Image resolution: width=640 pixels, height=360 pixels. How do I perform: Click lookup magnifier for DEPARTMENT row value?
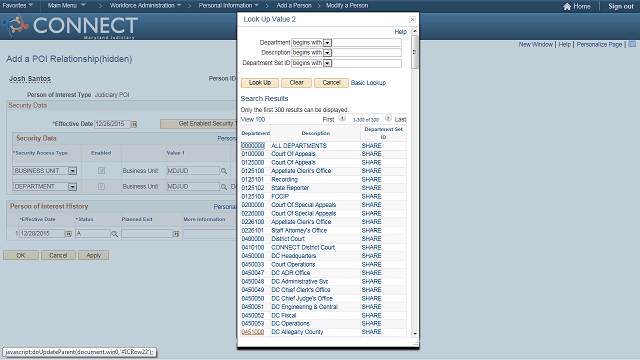point(224,187)
